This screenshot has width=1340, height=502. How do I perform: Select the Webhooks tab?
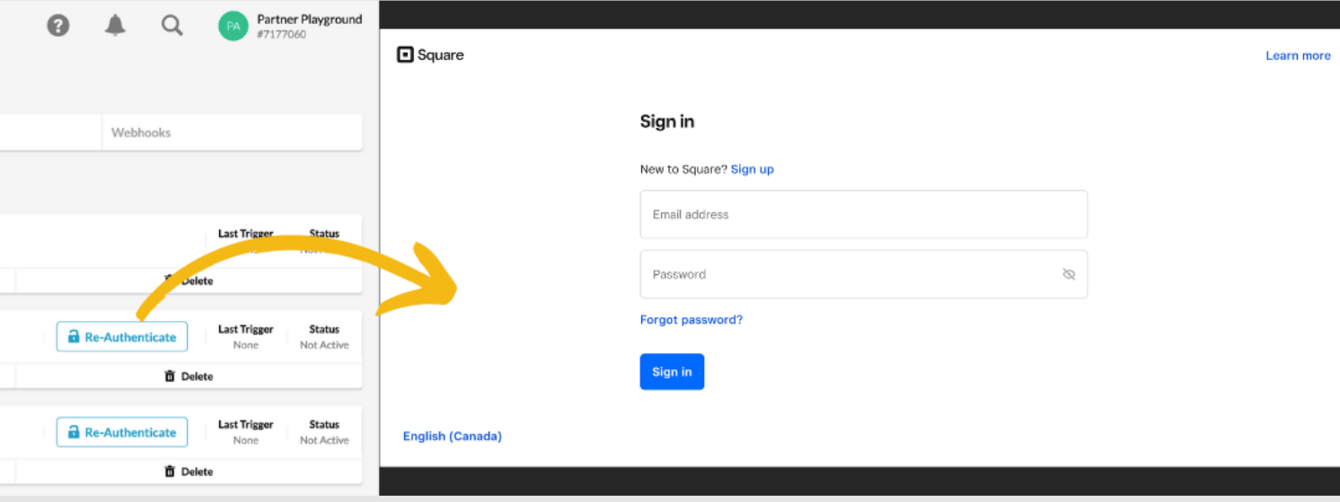(x=141, y=132)
